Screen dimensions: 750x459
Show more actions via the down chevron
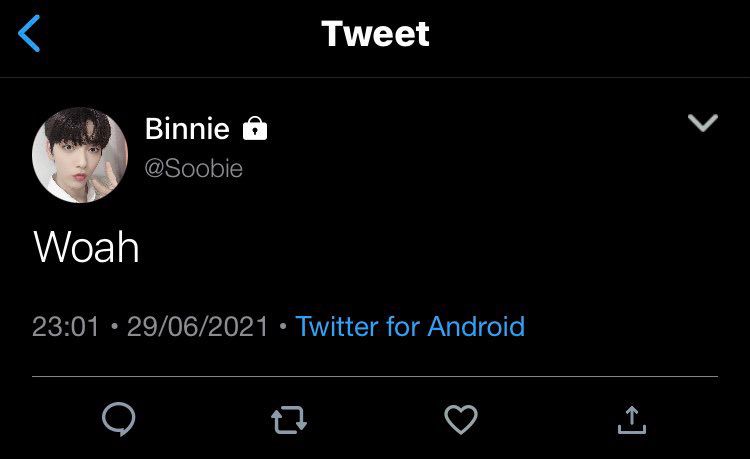pos(704,123)
